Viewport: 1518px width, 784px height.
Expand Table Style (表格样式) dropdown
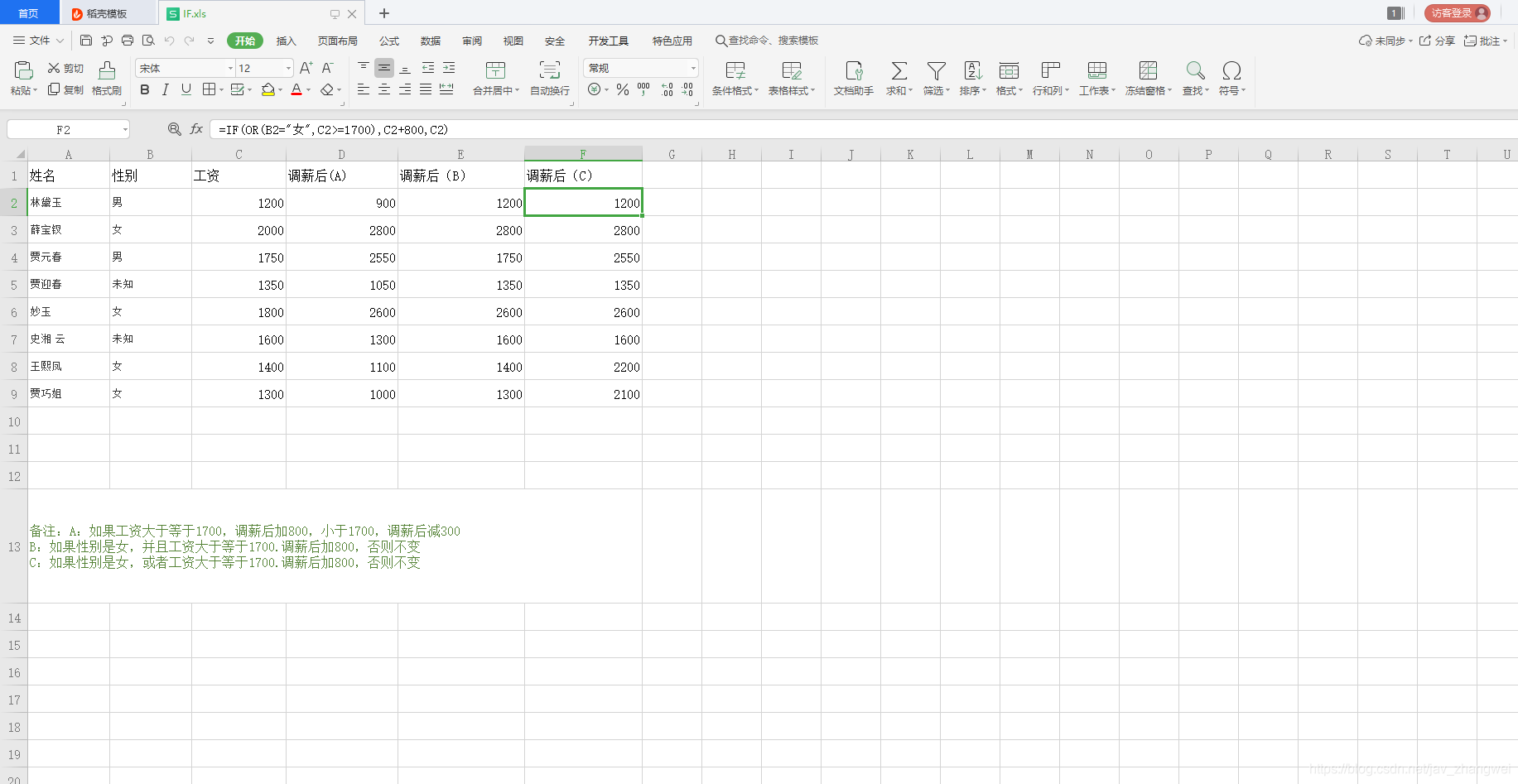(813, 91)
